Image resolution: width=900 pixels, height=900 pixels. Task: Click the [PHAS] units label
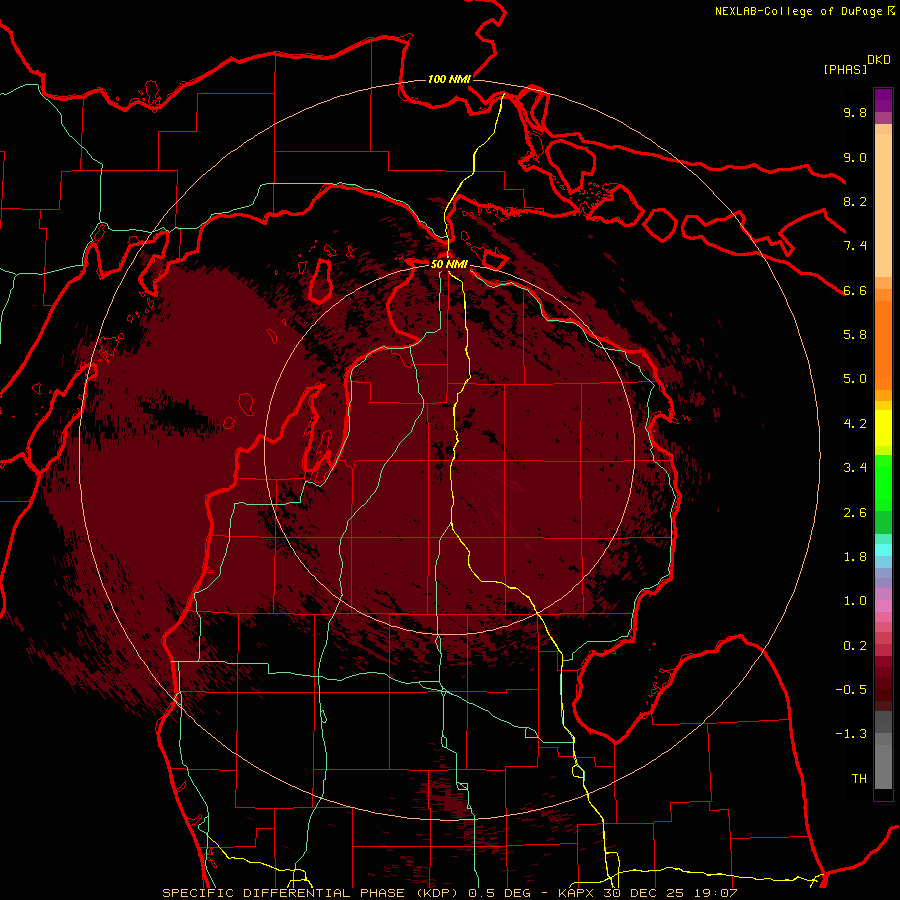point(845,69)
